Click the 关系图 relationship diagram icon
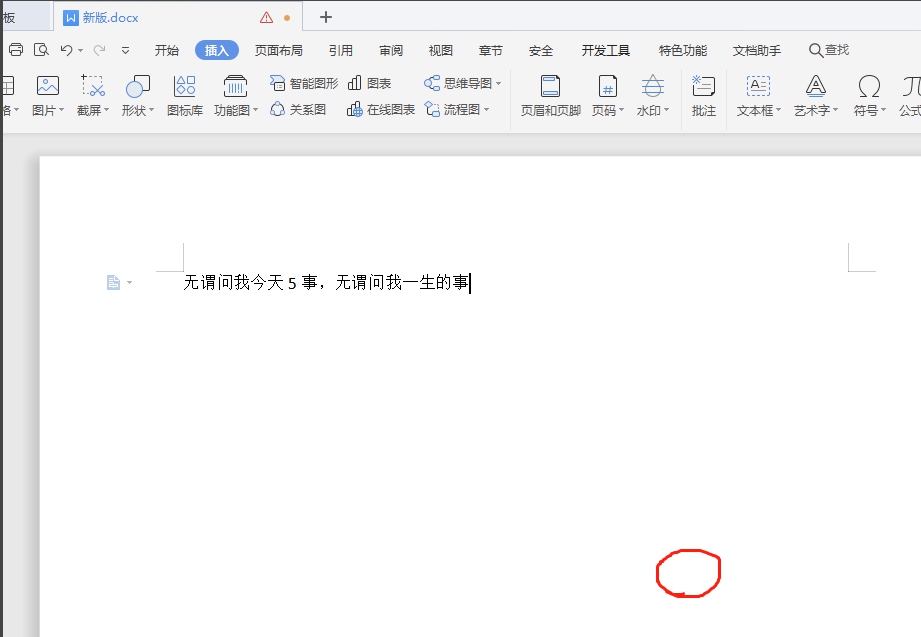Image resolution: width=921 pixels, height=637 pixels. [298, 109]
